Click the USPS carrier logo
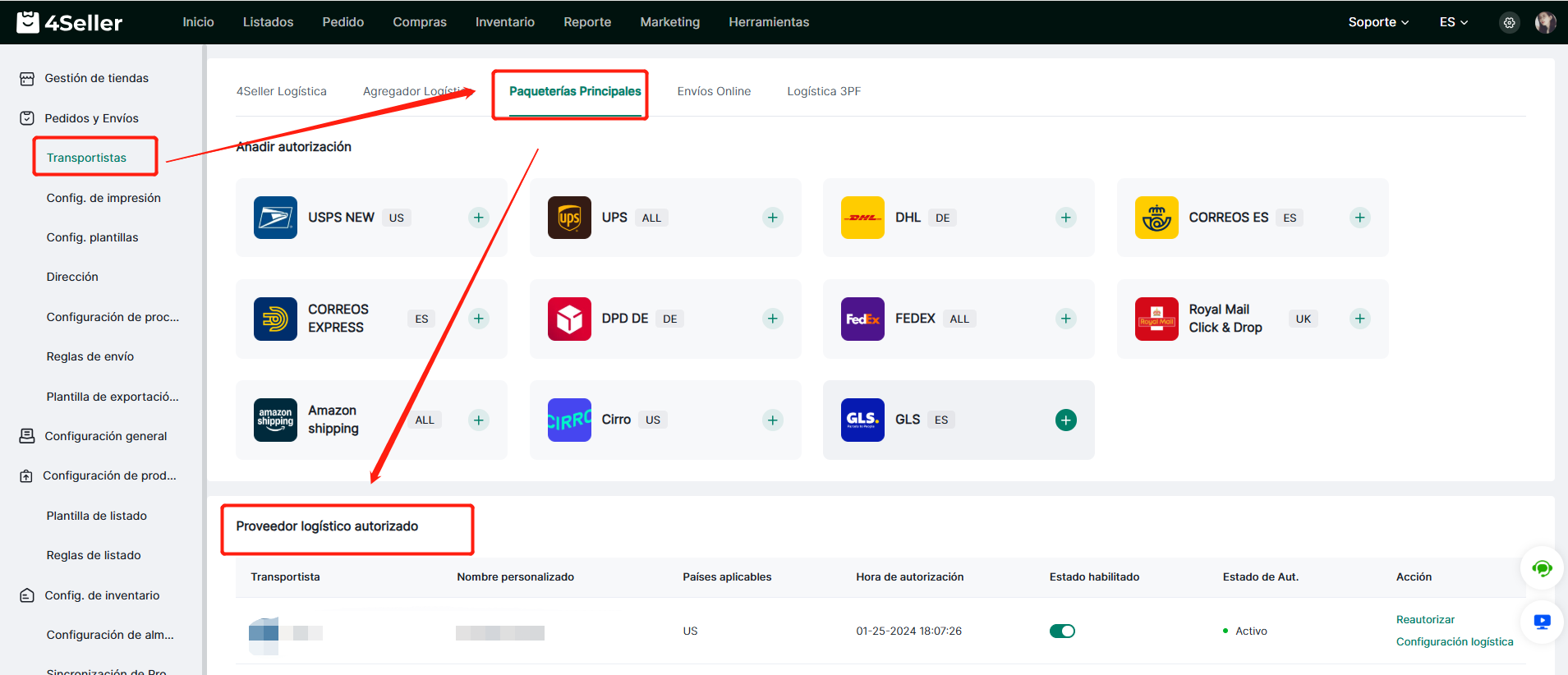 point(275,218)
